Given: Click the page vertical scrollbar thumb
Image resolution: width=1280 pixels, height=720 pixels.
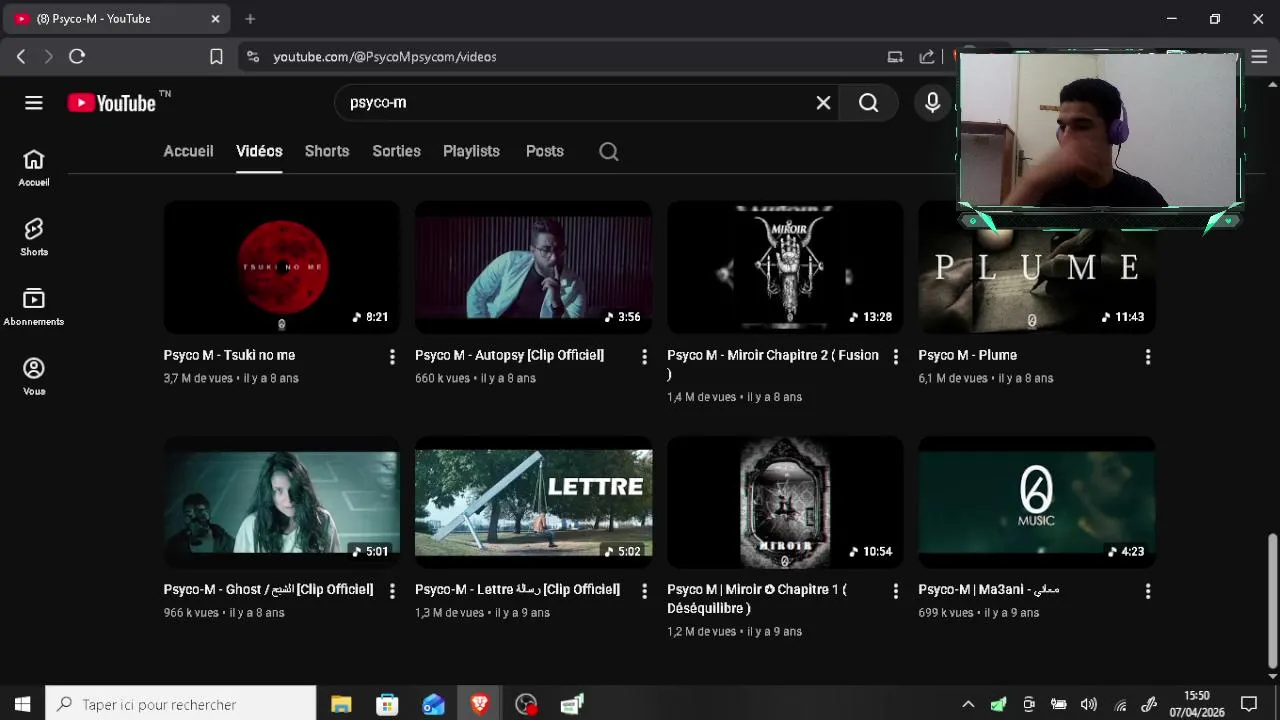Looking at the screenshot, I should point(1272,600).
